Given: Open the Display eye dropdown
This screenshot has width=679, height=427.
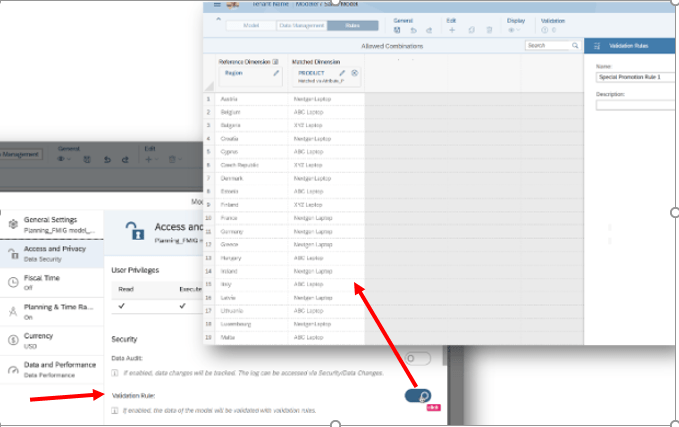Looking at the screenshot, I should (x=512, y=30).
